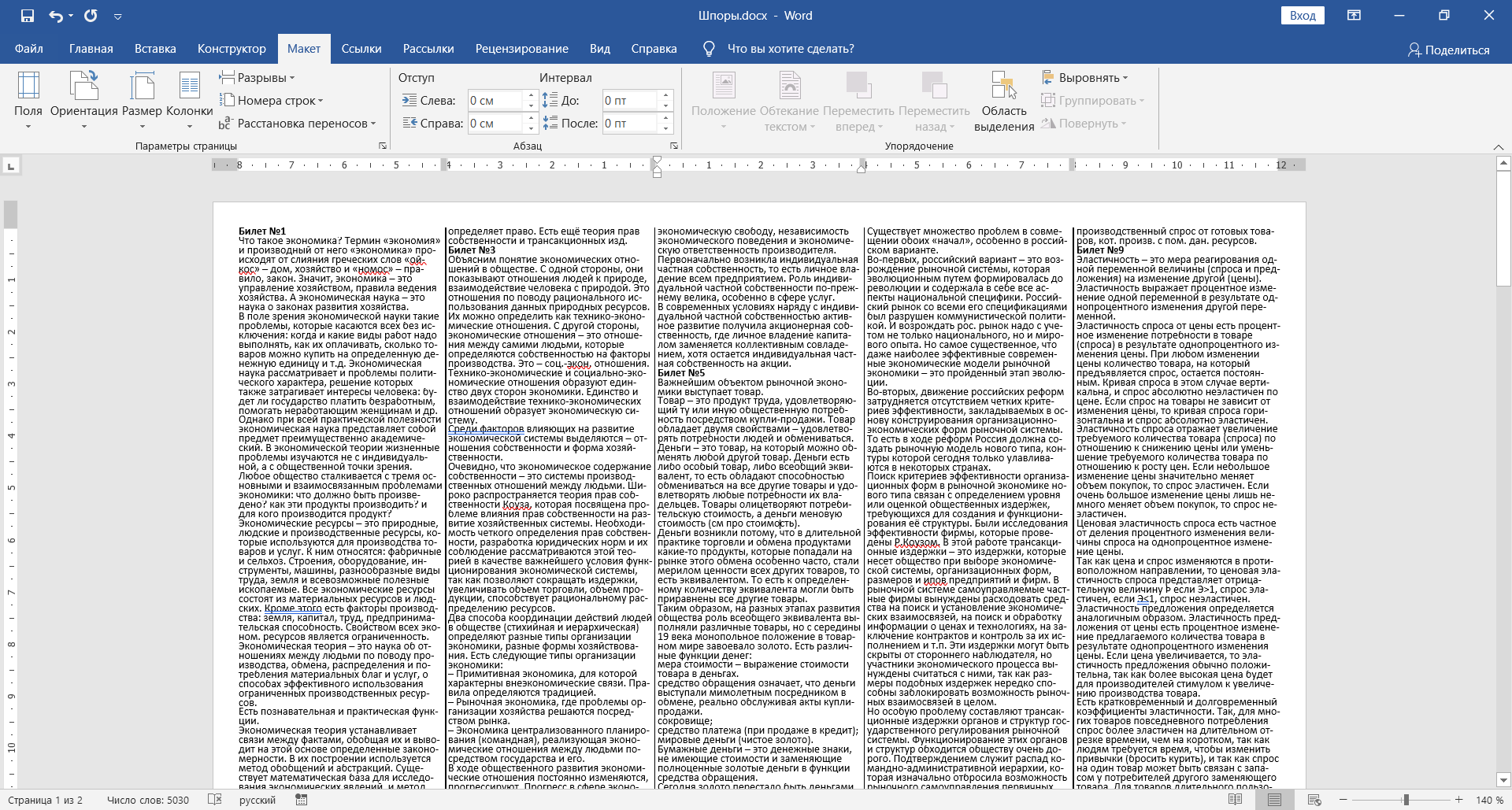Viewport: 1512px width, 810px height.
Task: Click the Справа right indent field
Action: pos(495,124)
